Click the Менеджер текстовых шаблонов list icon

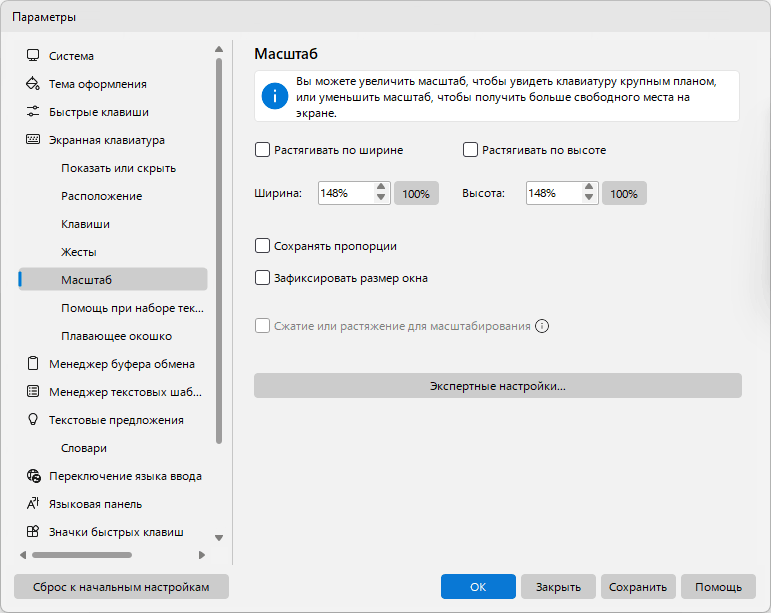33,392
